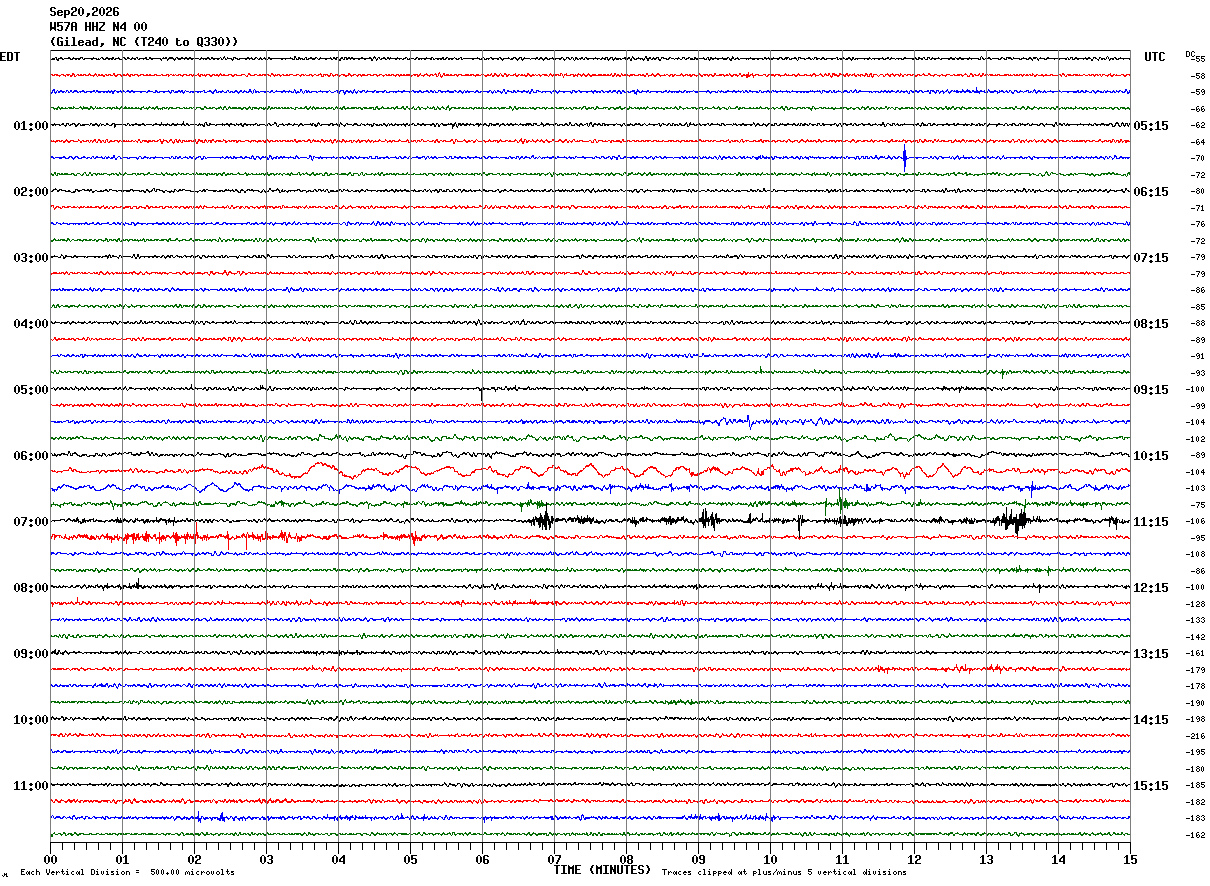This screenshot has width=1210, height=886.
Task: Click the EDT header label
Action: 10,57
